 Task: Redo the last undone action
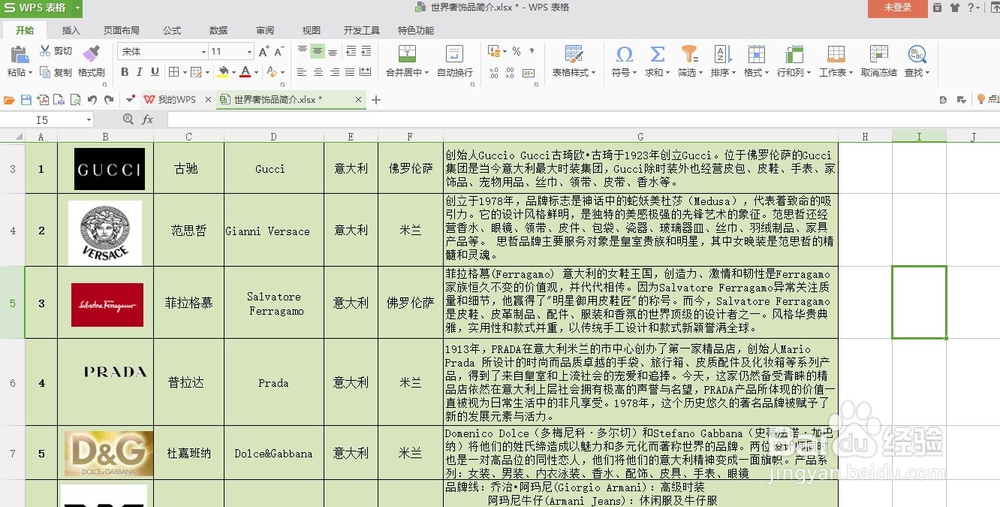point(109,99)
